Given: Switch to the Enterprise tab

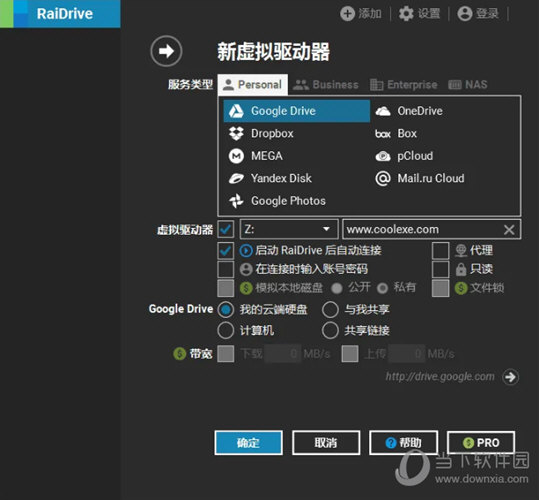Looking at the screenshot, I should [404, 85].
